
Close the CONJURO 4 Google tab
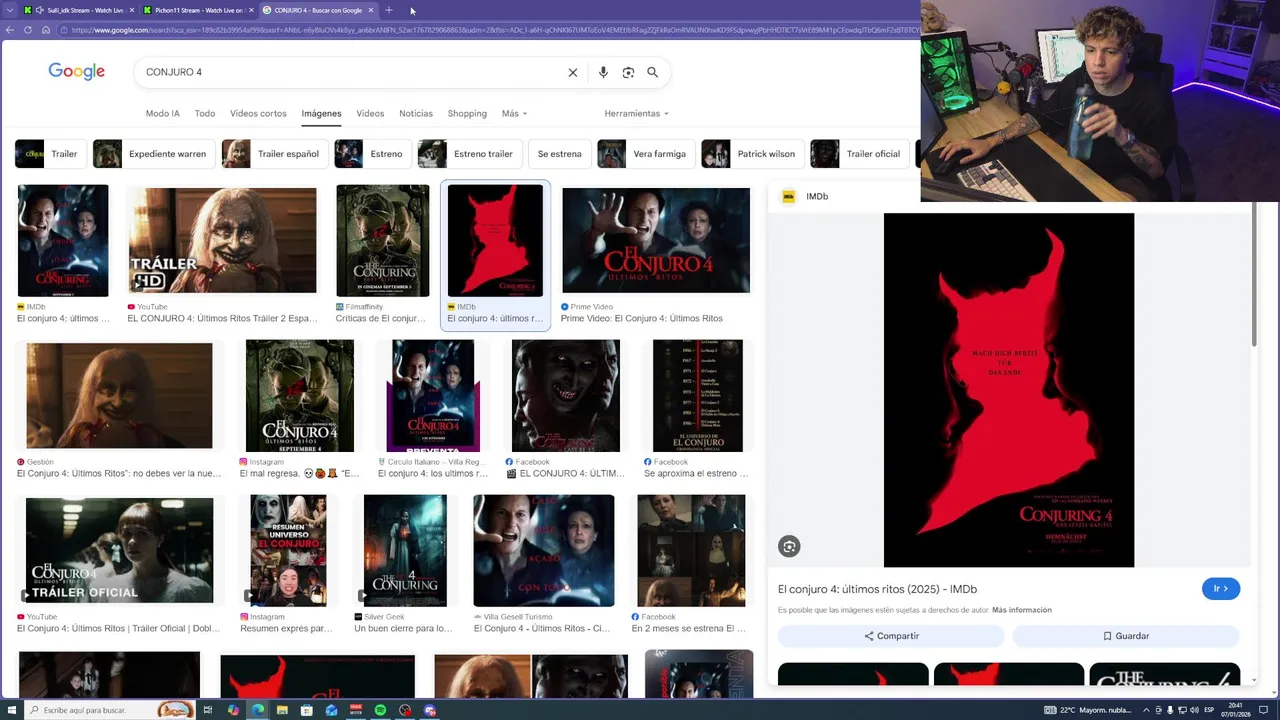pyautogui.click(x=371, y=10)
